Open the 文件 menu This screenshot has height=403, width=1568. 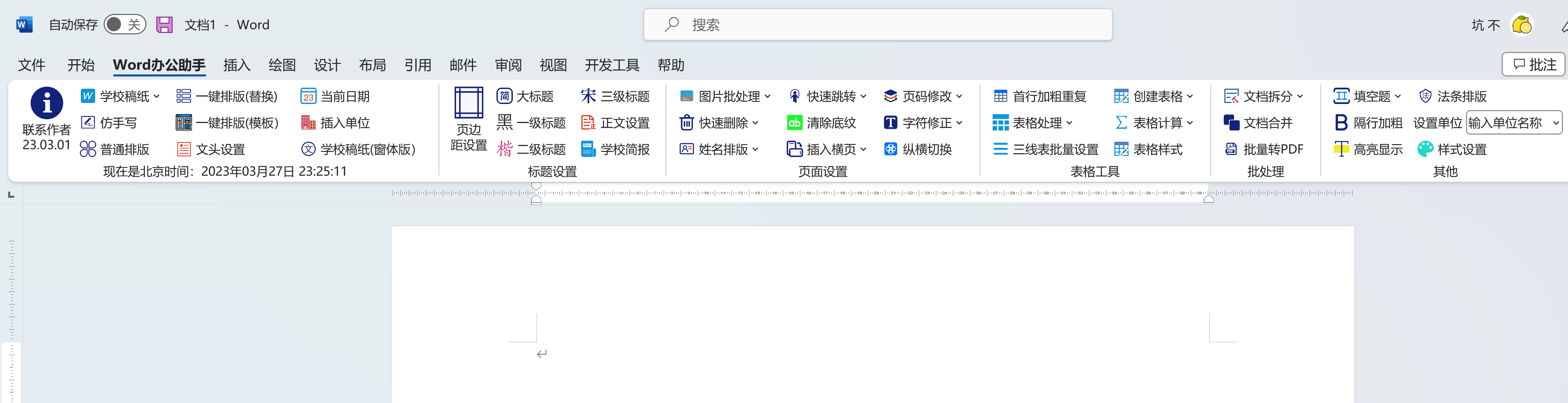[32, 65]
